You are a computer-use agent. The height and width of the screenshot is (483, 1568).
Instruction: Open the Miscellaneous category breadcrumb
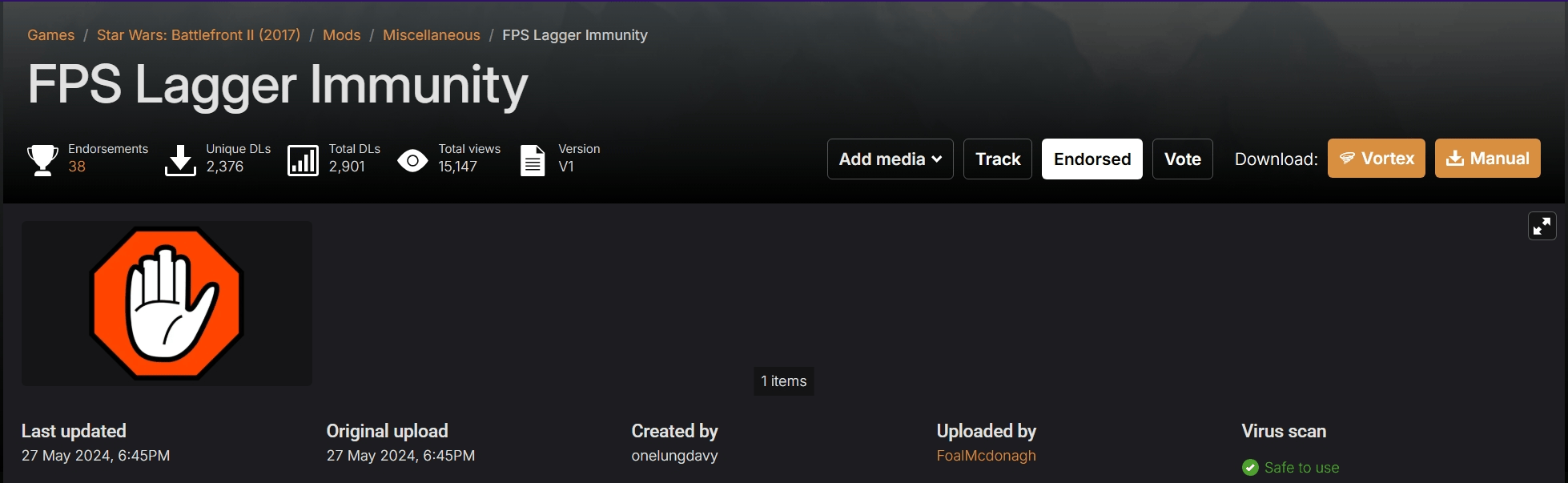click(x=431, y=35)
